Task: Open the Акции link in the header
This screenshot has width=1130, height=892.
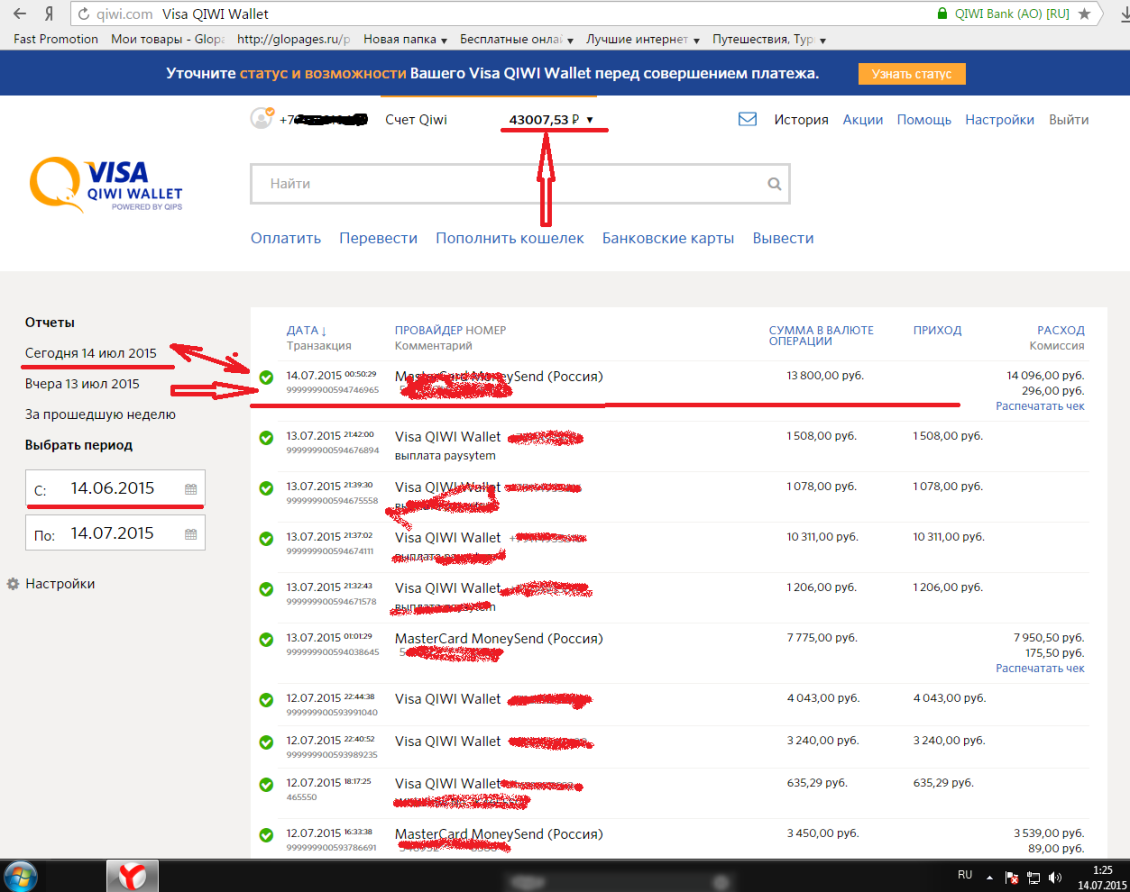Action: [863, 120]
